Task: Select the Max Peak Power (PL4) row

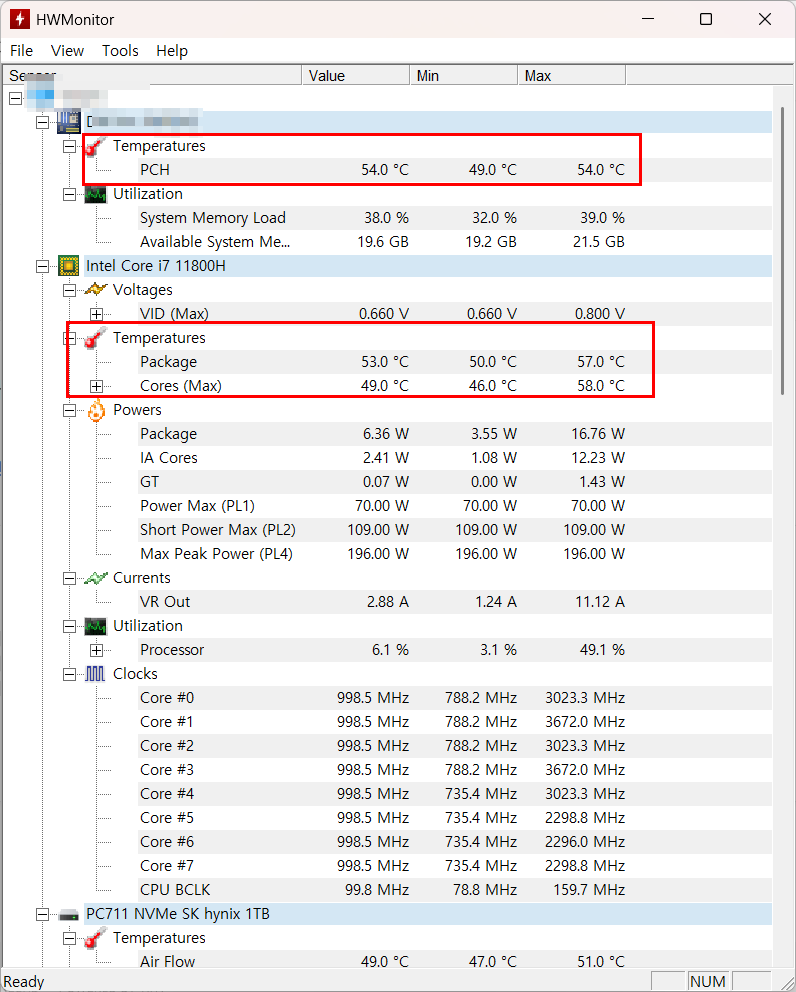Action: [454, 554]
